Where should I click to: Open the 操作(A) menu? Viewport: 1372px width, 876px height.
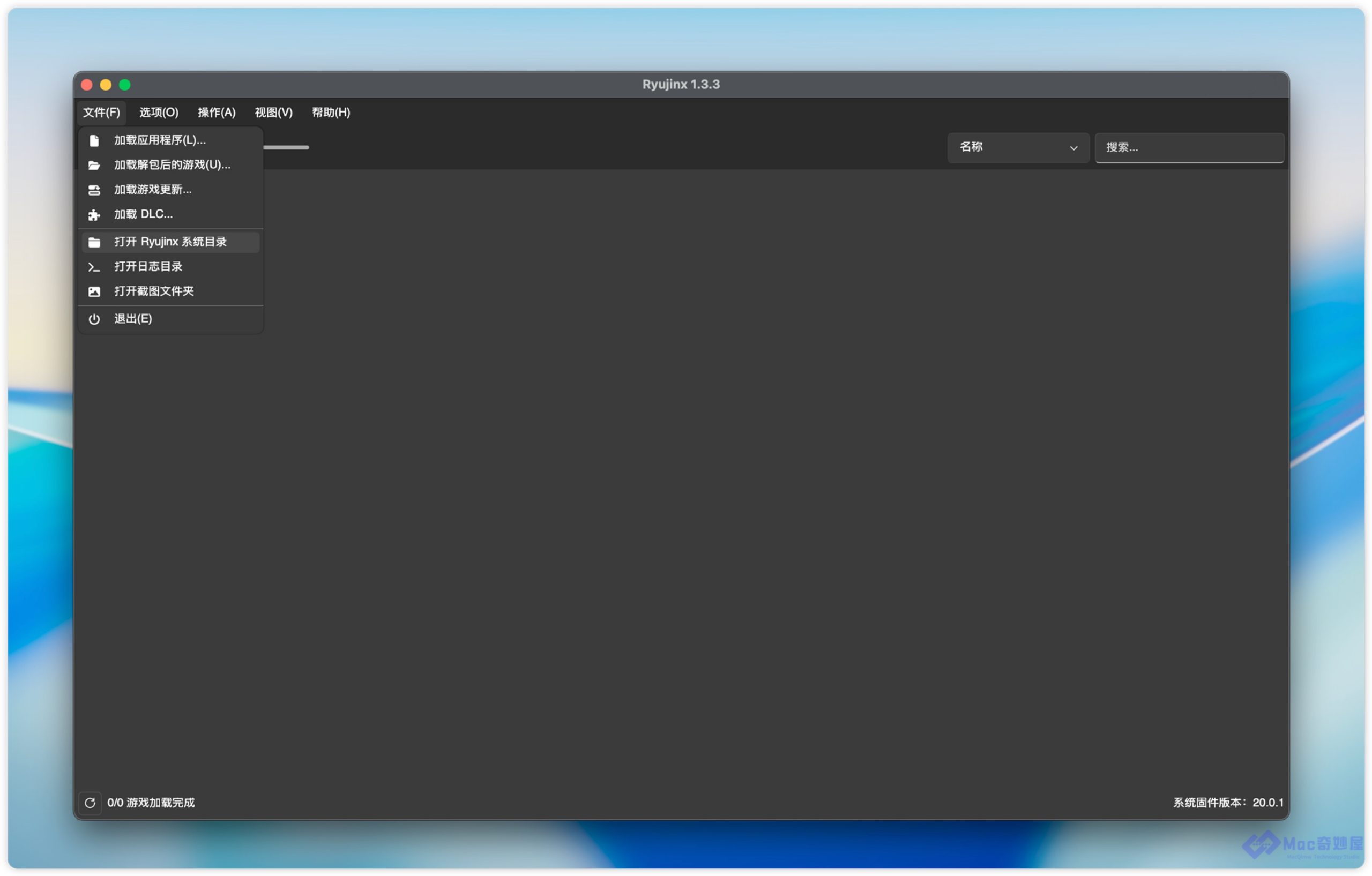(217, 112)
